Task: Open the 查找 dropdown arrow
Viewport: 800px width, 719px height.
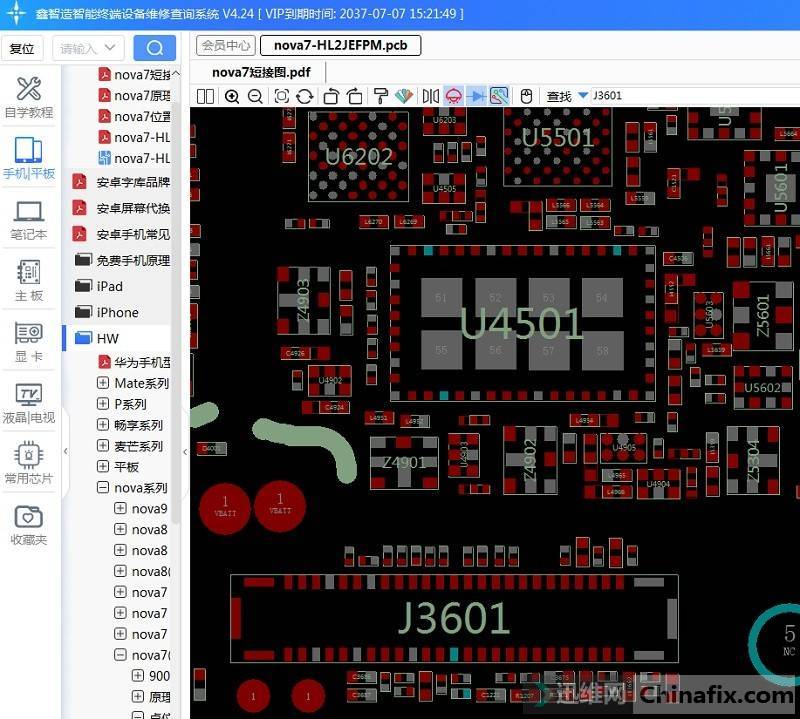Action: (582, 96)
